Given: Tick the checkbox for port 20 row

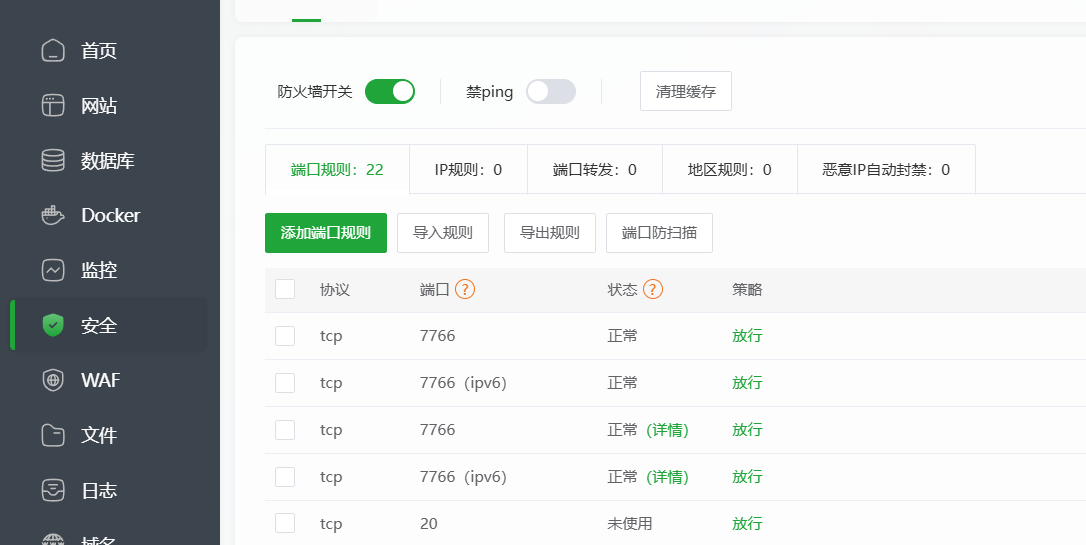Looking at the screenshot, I should click(x=285, y=523).
